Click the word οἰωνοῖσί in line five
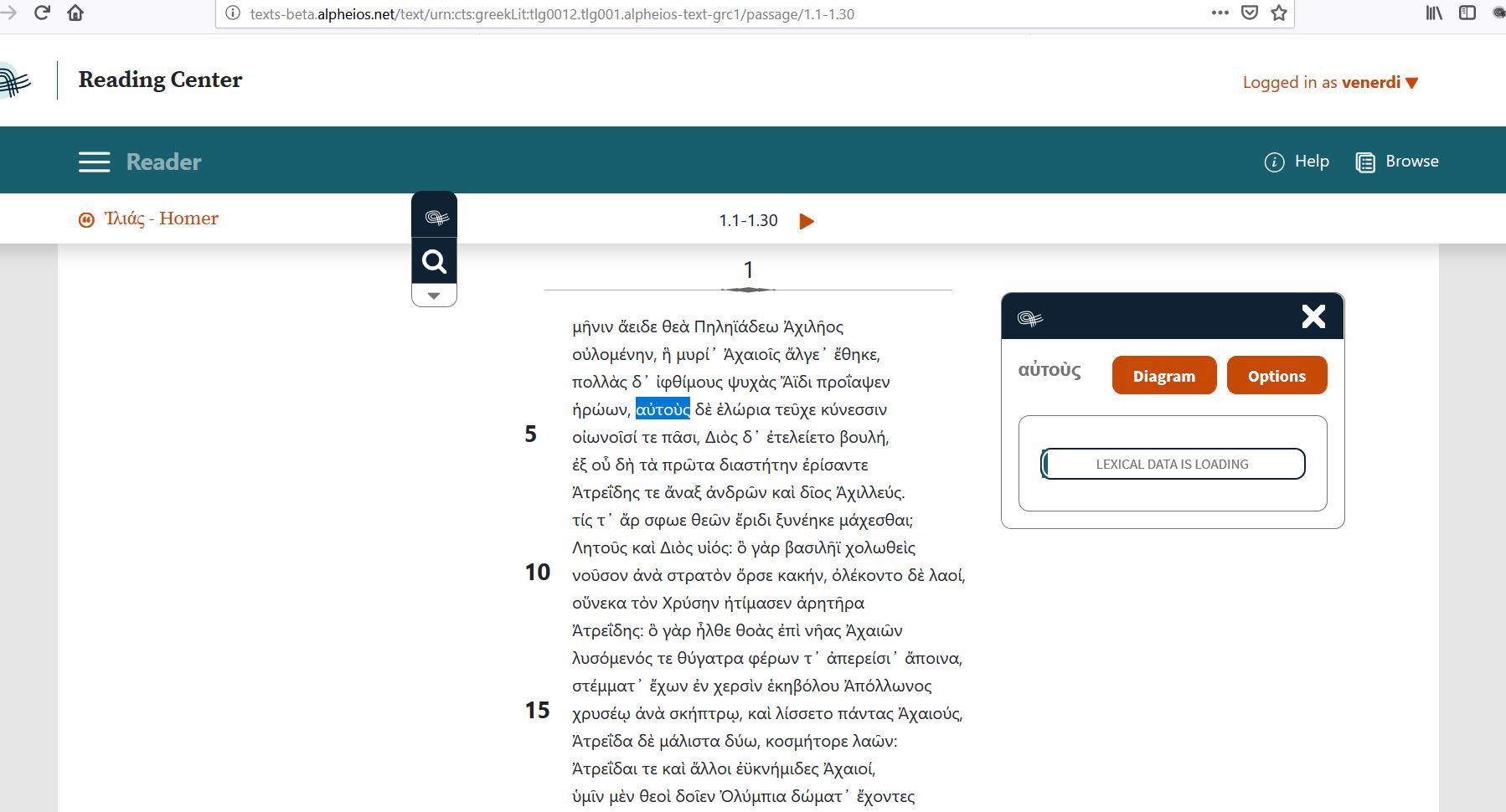Screen dimensions: 1506x812 point(606,437)
